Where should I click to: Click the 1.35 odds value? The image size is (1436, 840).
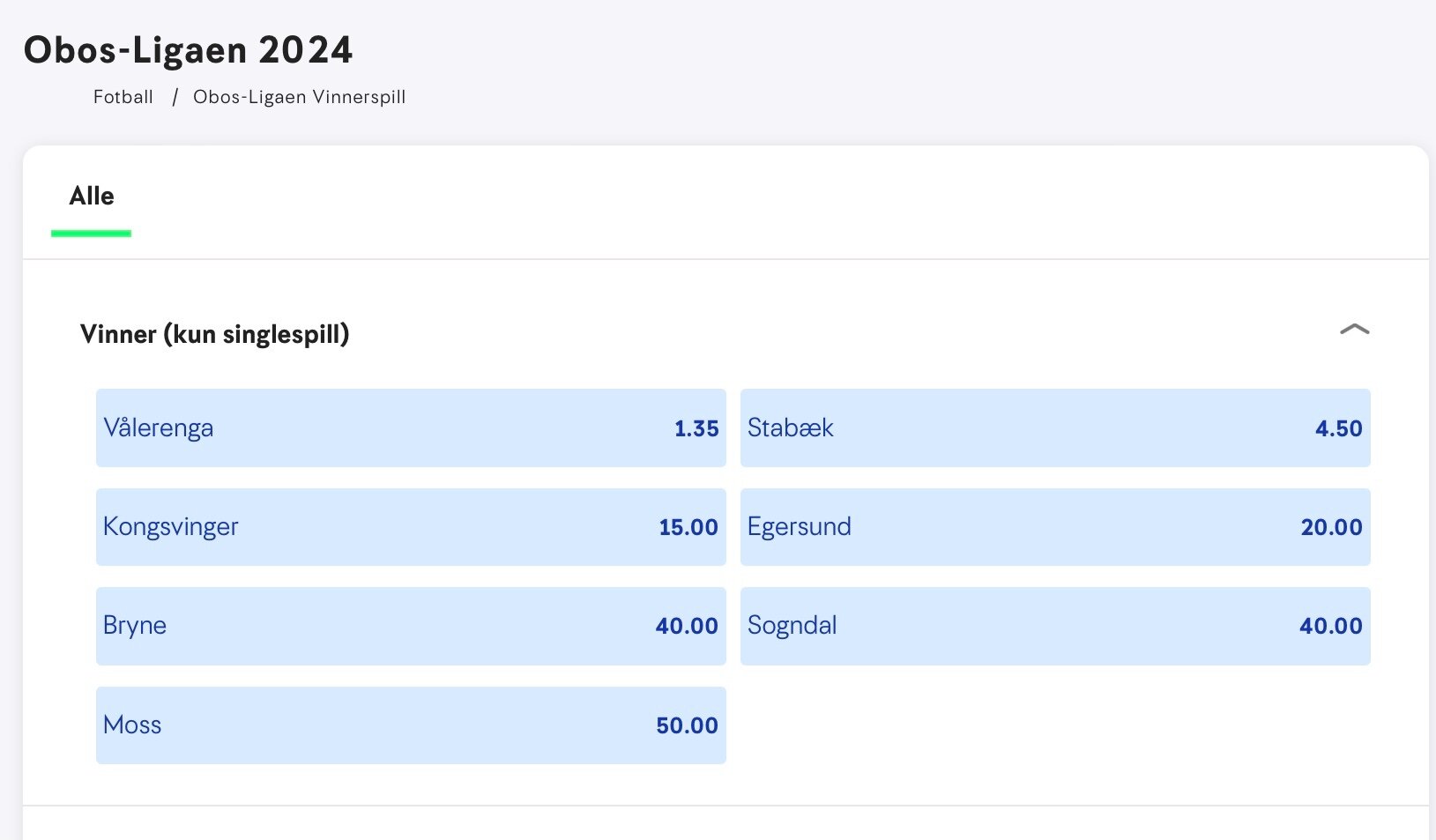tap(696, 428)
